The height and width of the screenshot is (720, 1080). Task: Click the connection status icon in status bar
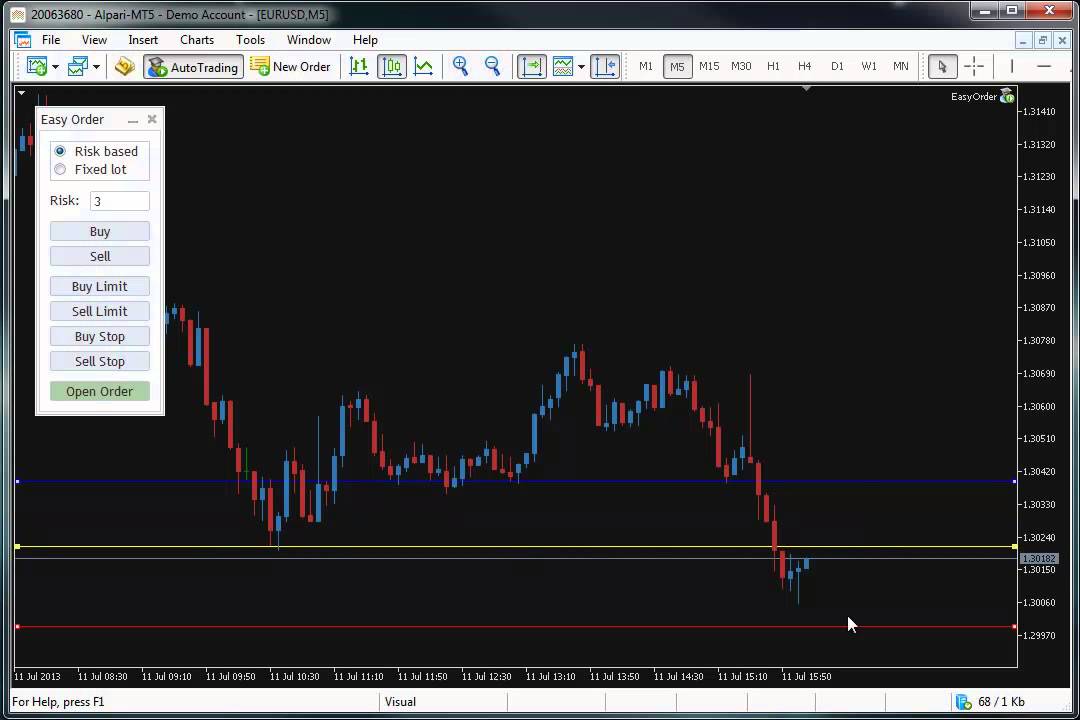click(x=964, y=701)
